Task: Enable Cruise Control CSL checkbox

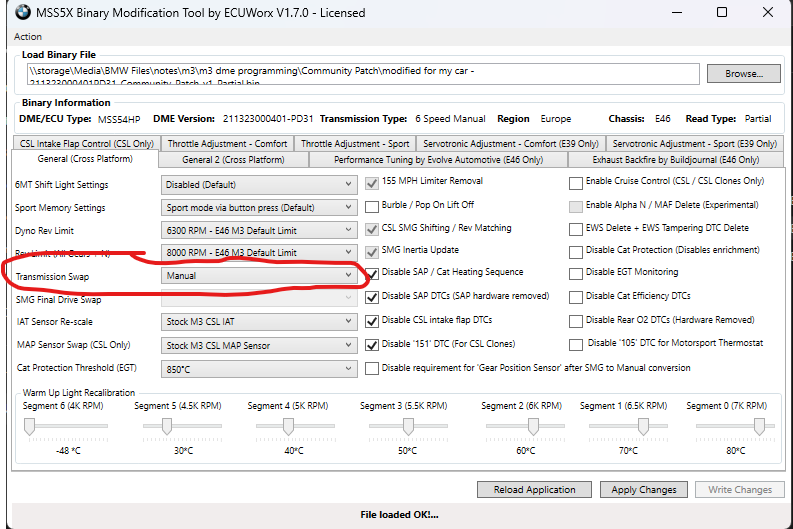Action: tap(576, 183)
